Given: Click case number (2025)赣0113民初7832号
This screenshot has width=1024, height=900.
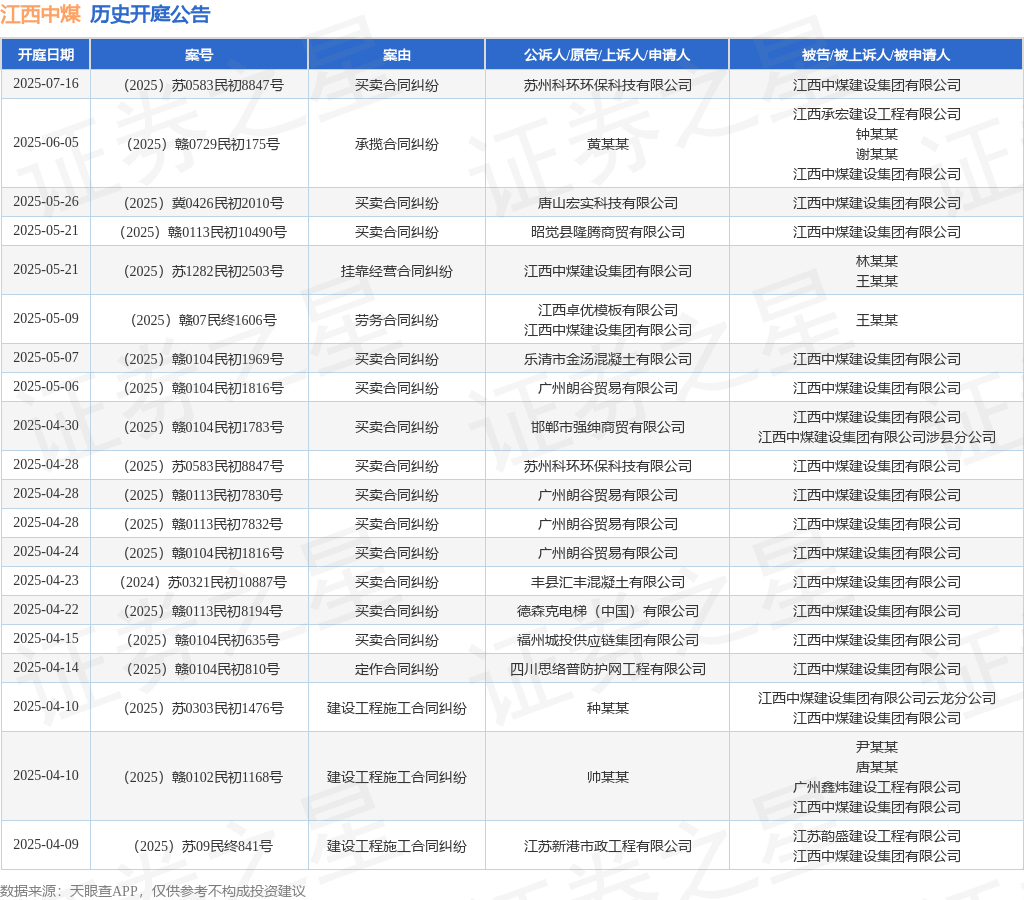Looking at the screenshot, I should click(203, 524).
